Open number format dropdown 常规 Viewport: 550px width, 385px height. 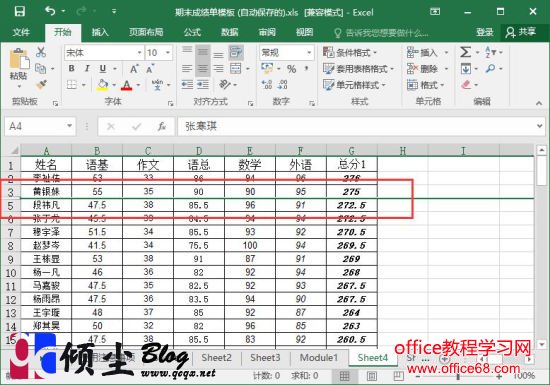[286, 53]
